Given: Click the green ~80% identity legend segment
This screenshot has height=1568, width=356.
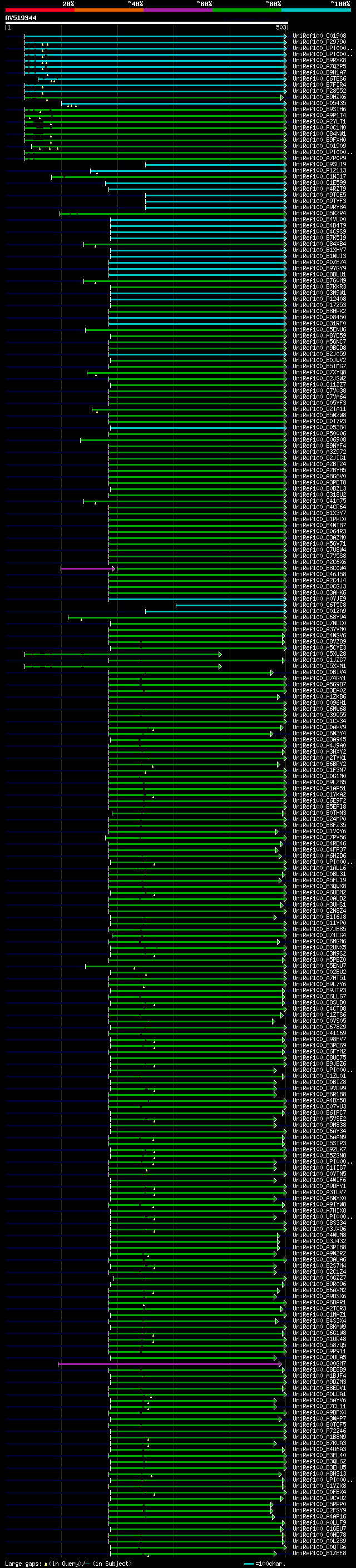Looking at the screenshot, I should [247, 11].
